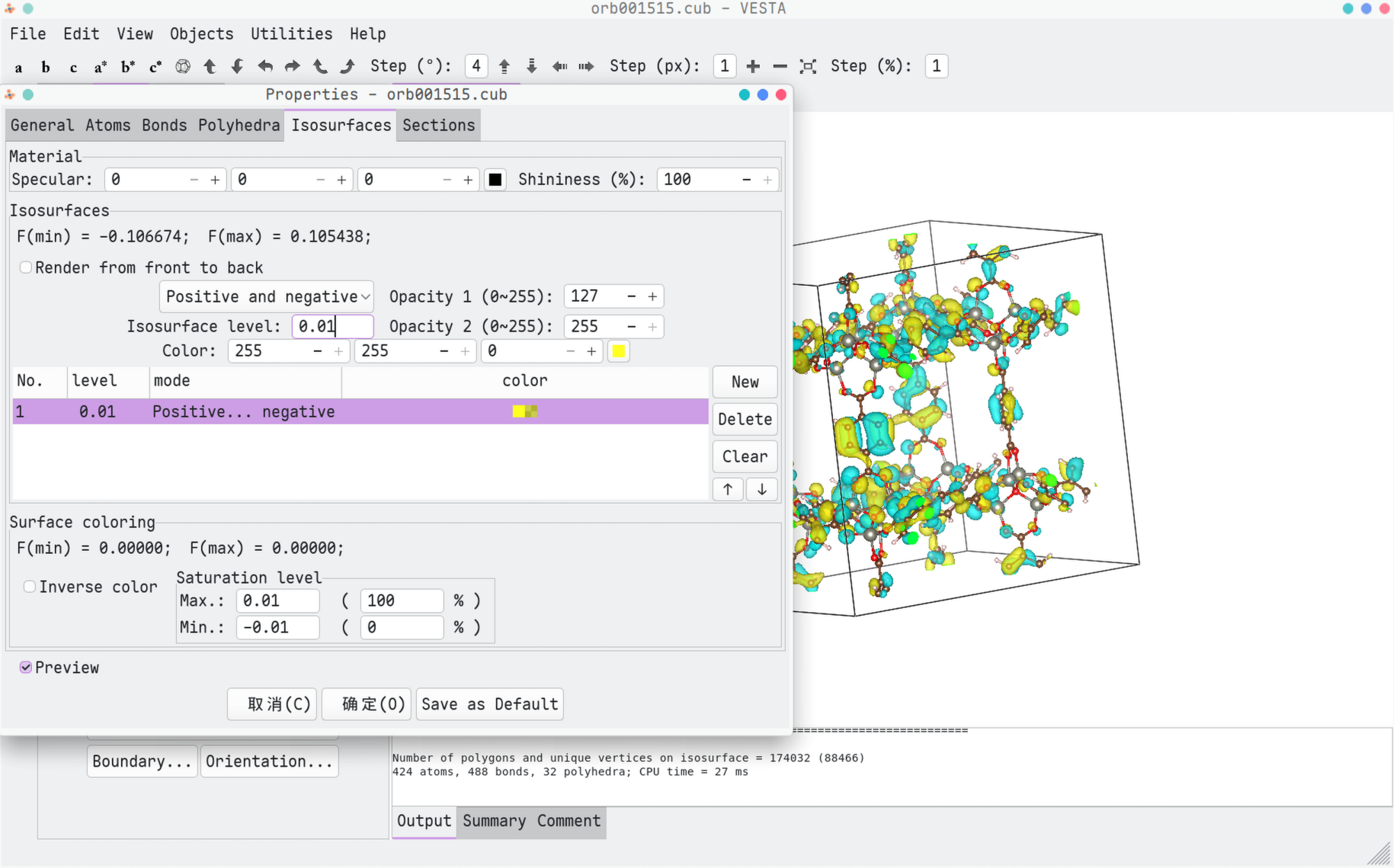1394x868 pixels.
Task: View along the c* axis
Action: pos(155,67)
